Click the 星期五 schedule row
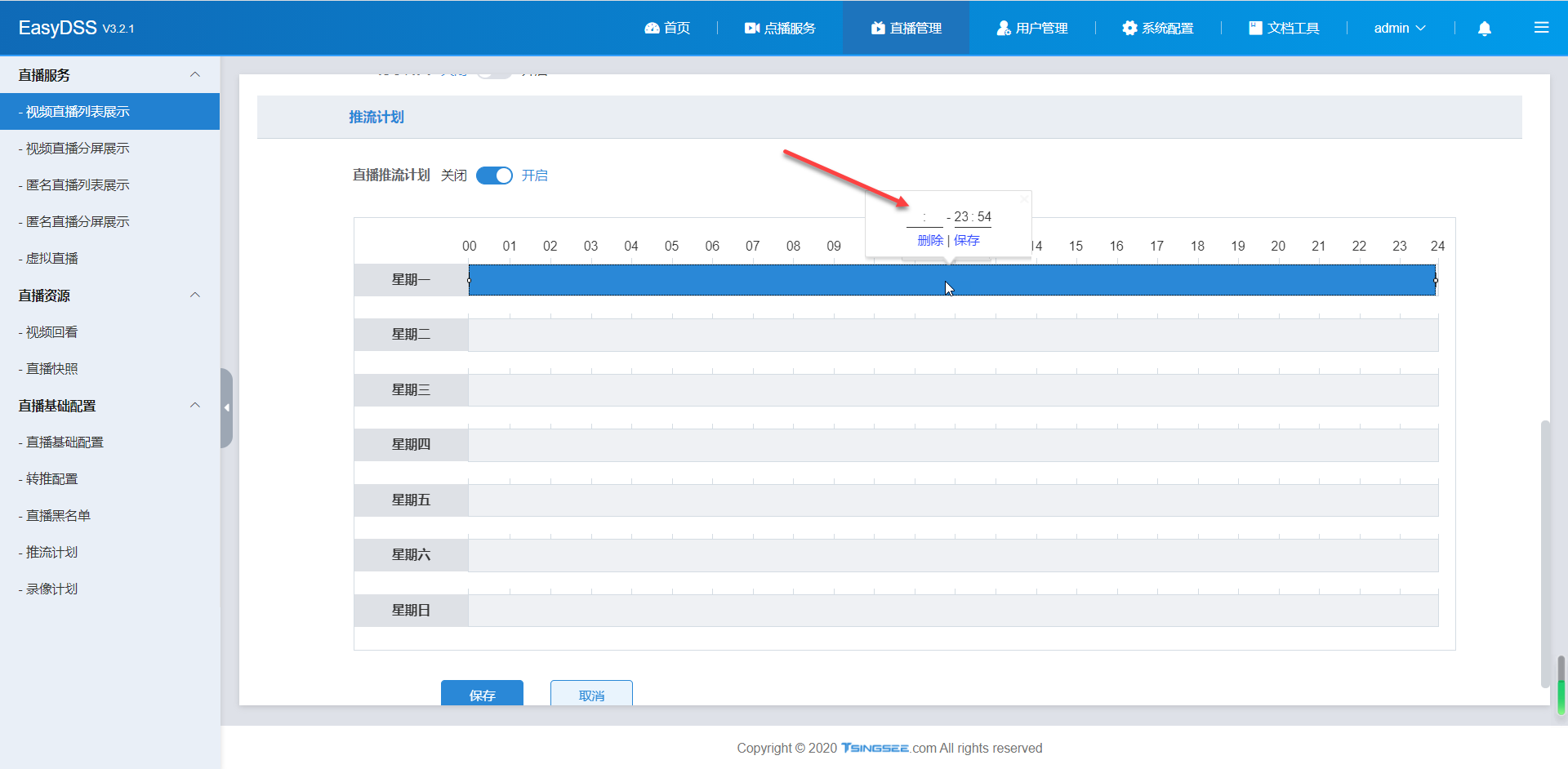1568x769 pixels. tap(953, 500)
